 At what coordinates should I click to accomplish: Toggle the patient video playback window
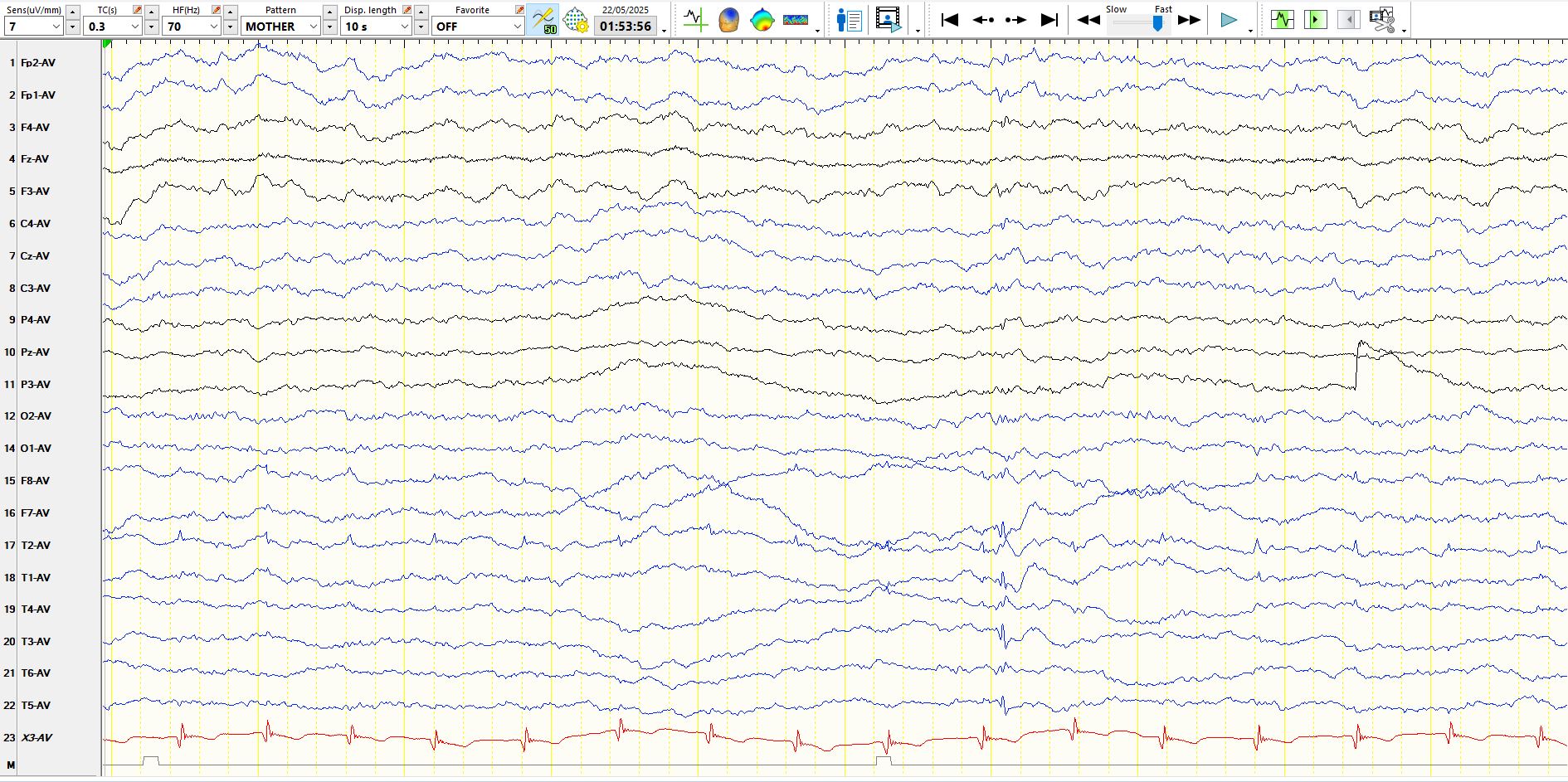click(888, 20)
